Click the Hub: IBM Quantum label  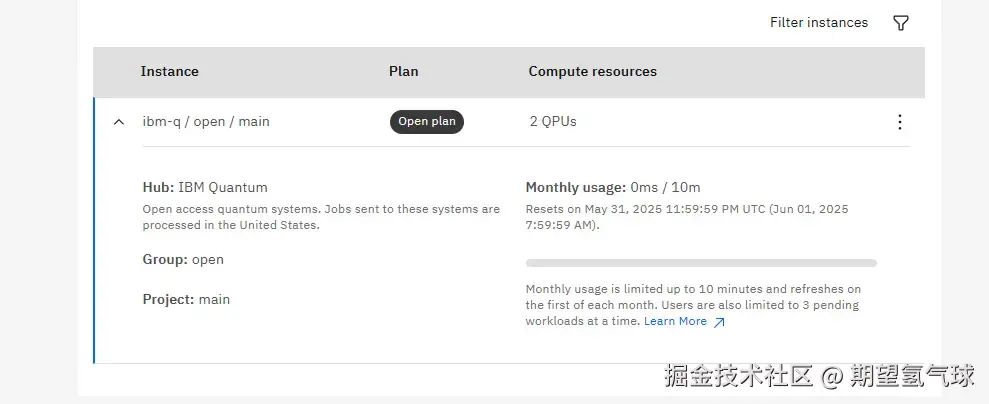click(x=205, y=187)
